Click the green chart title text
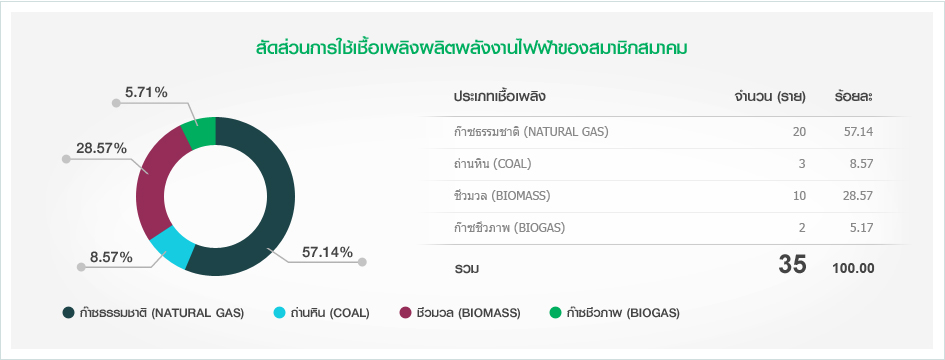The image size is (945, 360). click(x=471, y=48)
